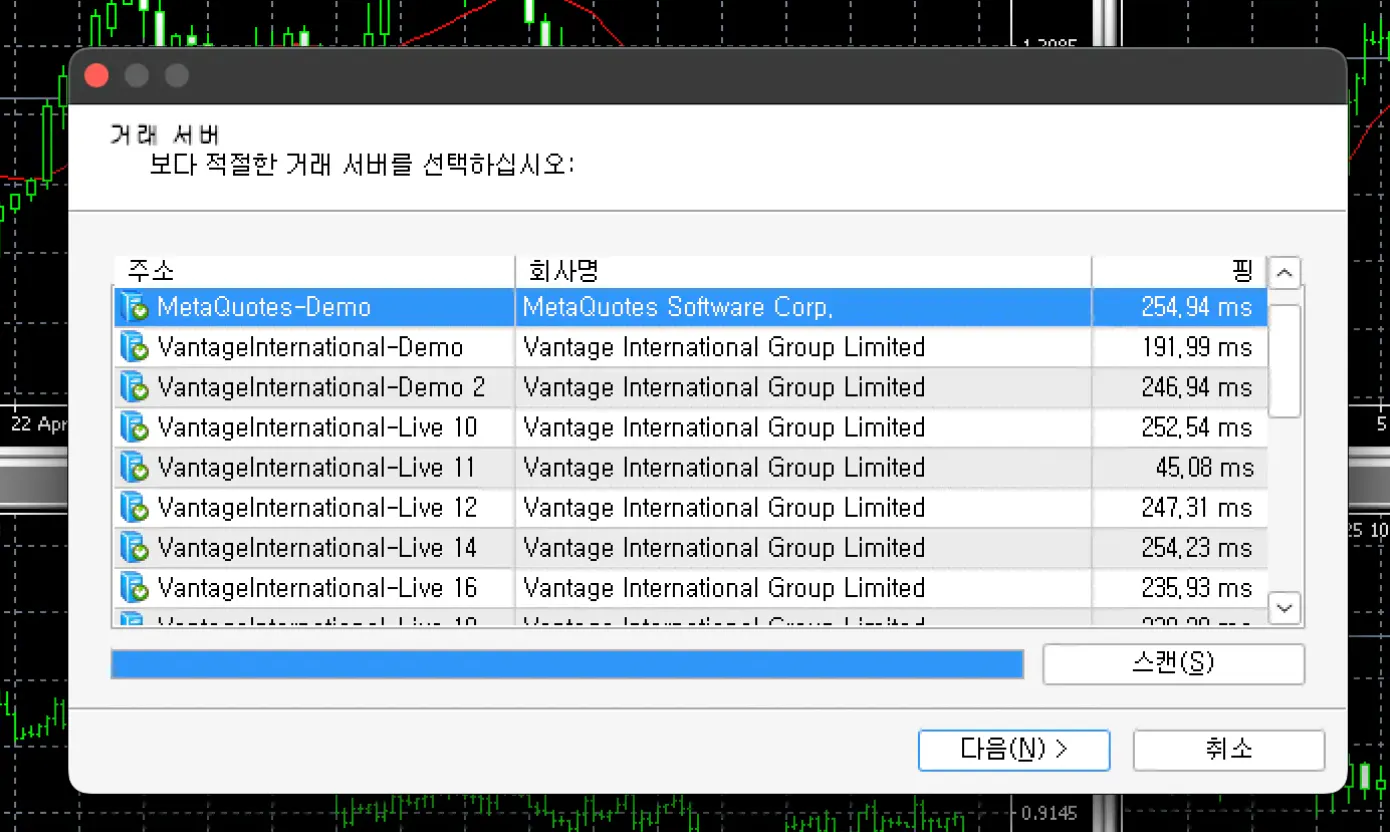Sort the list by the 핑 column
This screenshot has width=1390, height=832.
click(1180, 270)
